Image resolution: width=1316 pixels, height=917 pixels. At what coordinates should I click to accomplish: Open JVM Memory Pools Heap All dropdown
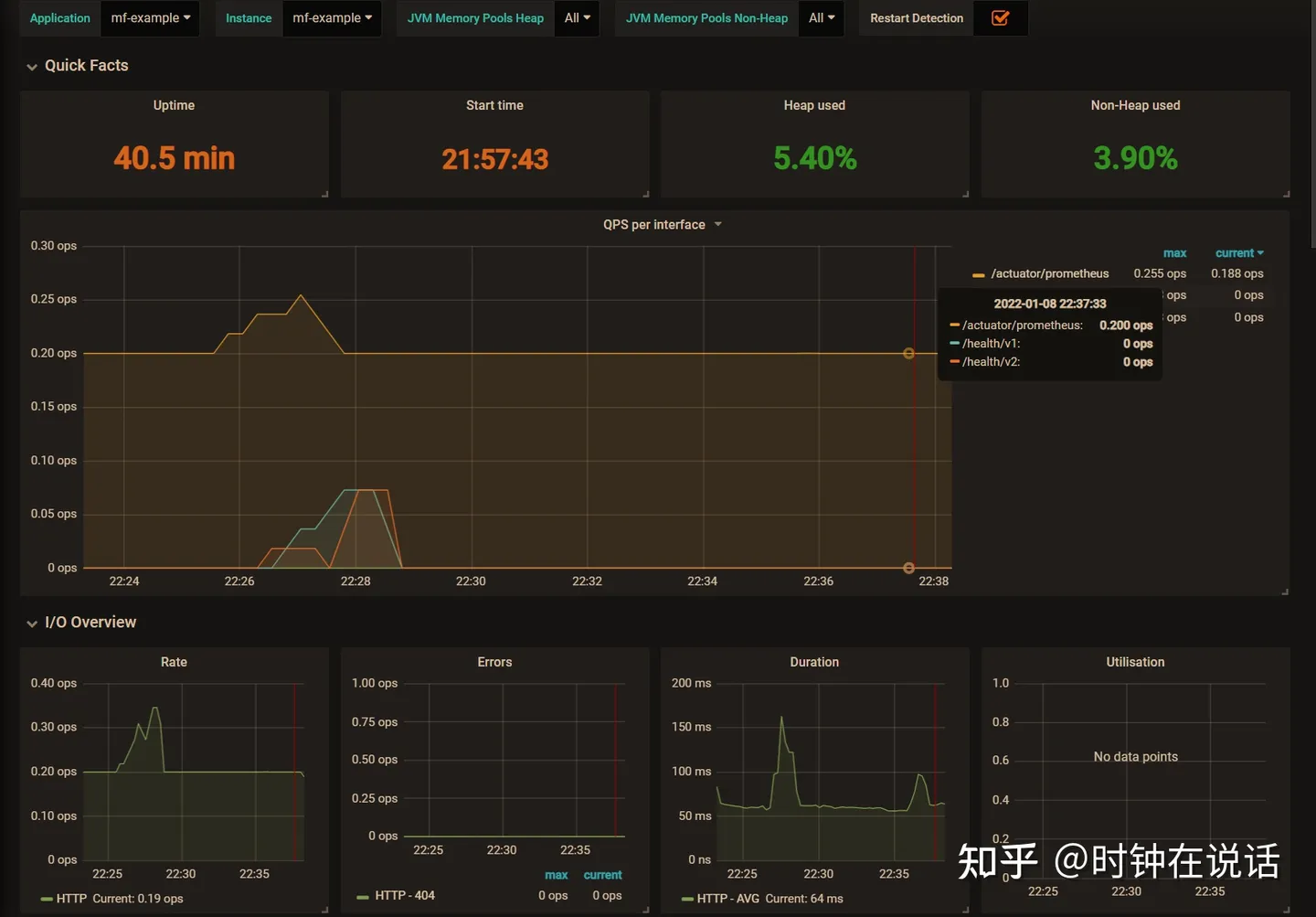coord(577,18)
